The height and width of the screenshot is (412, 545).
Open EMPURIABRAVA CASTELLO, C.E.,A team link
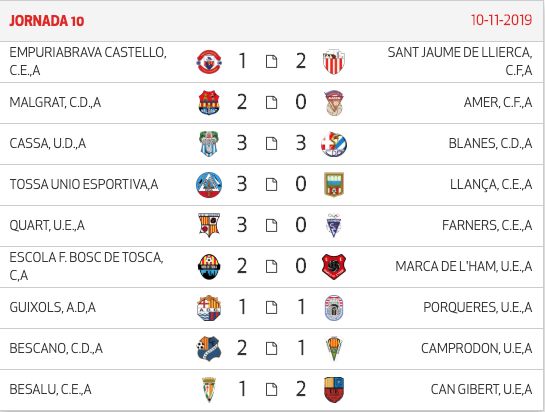pyautogui.click(x=88, y=62)
